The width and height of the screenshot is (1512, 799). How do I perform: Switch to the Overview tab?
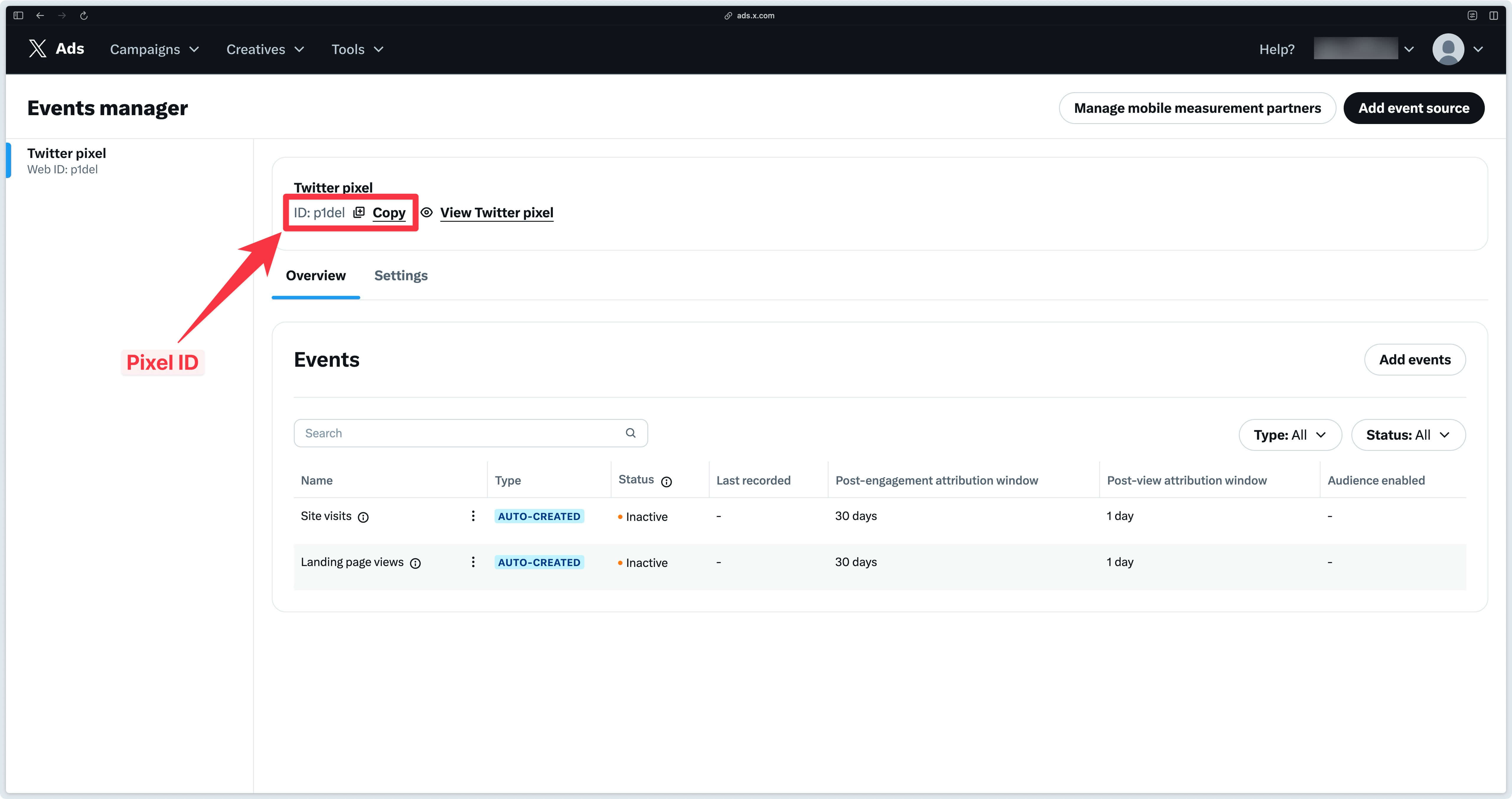pyautogui.click(x=316, y=275)
